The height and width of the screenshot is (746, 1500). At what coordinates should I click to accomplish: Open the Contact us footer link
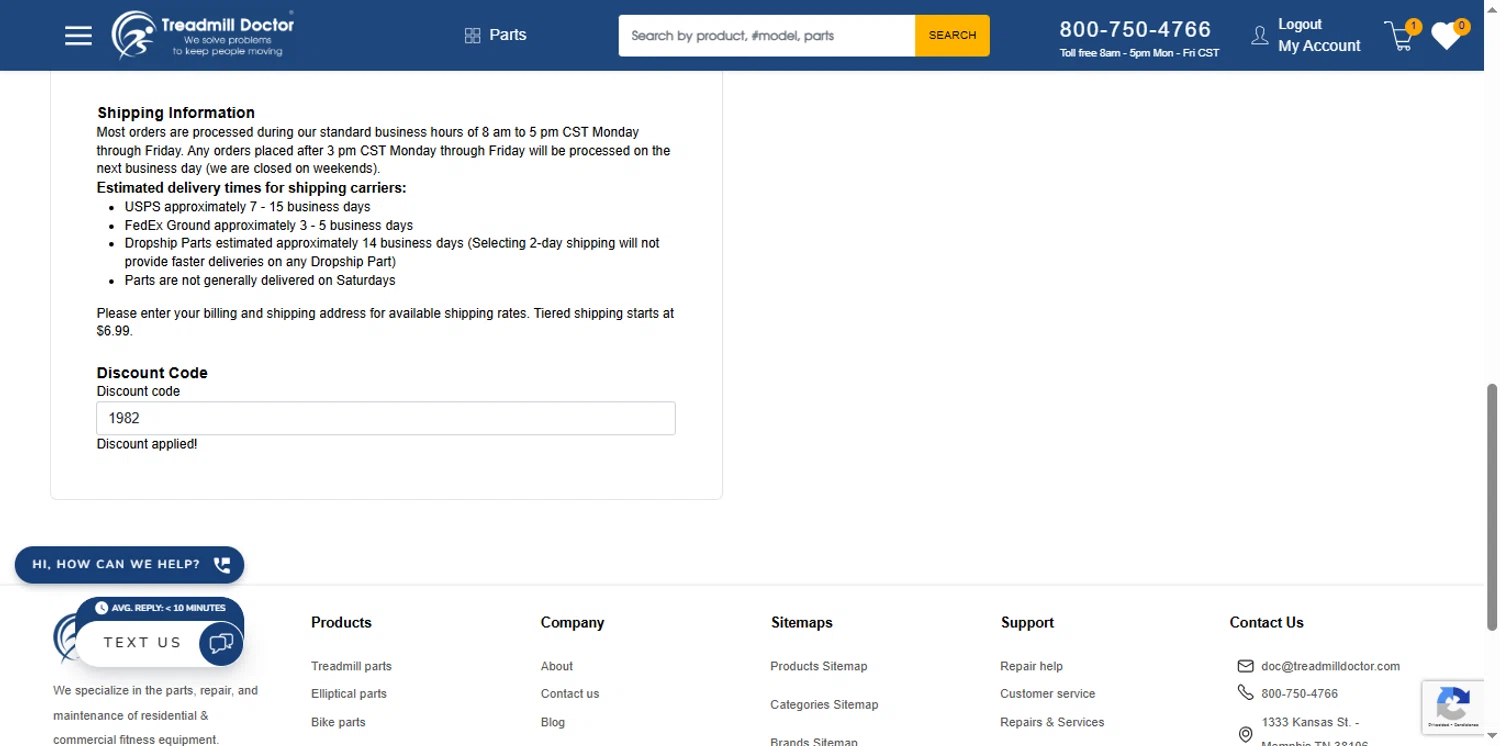click(570, 694)
